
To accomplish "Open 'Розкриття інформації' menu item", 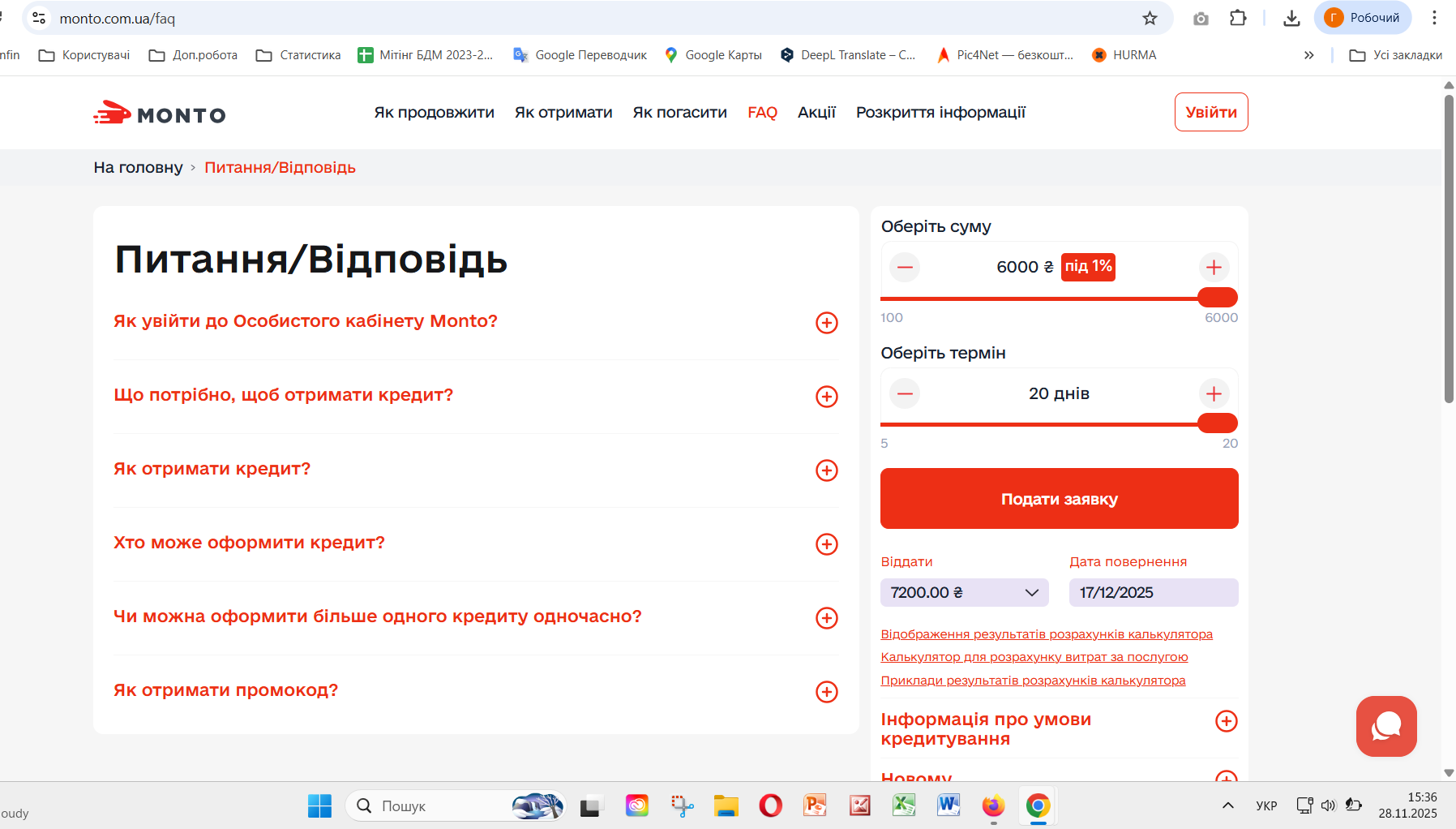I will (x=940, y=112).
